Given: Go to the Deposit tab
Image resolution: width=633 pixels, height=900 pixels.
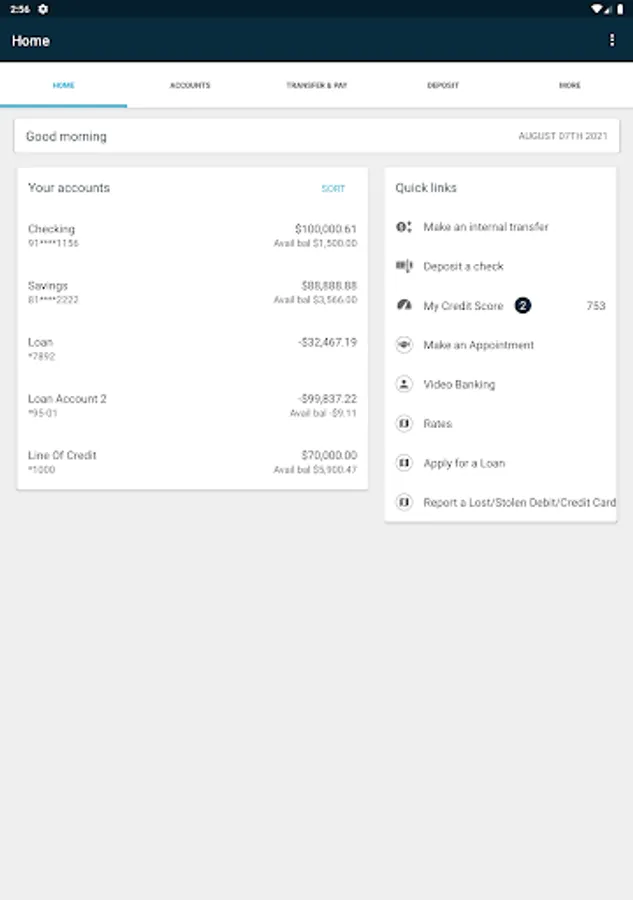Looking at the screenshot, I should click(443, 86).
